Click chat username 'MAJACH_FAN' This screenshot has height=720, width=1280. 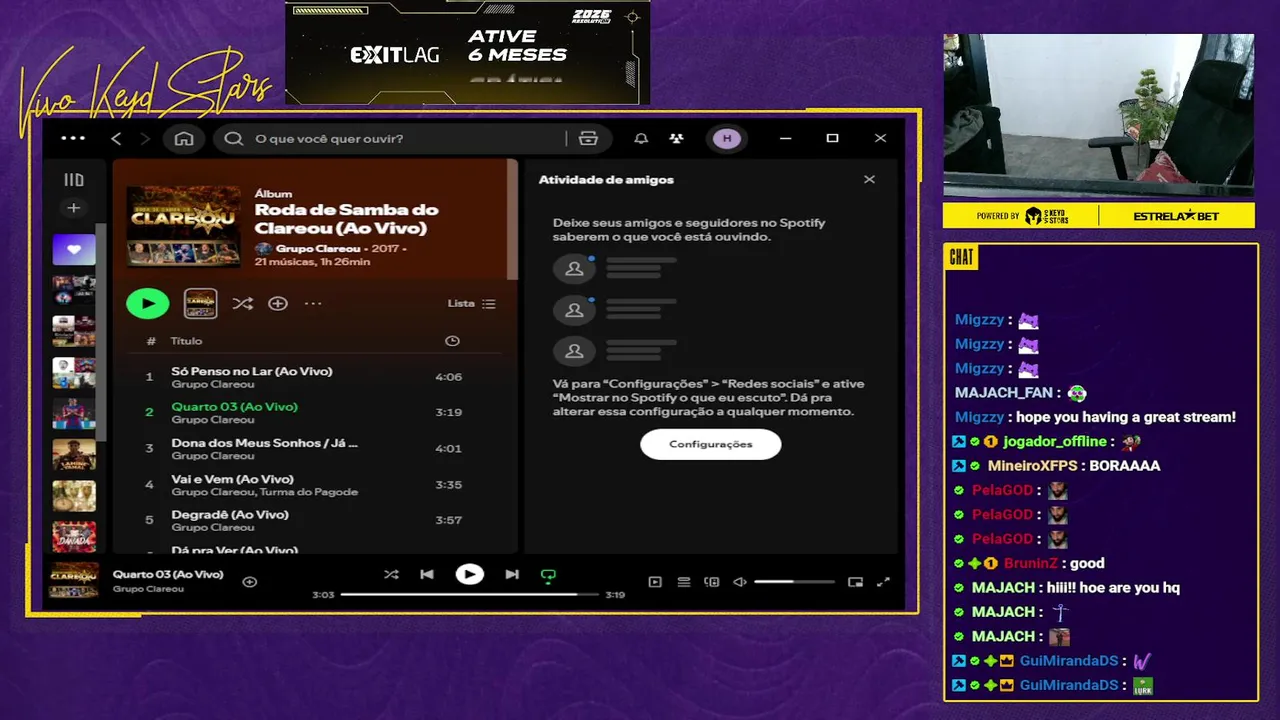1004,393
